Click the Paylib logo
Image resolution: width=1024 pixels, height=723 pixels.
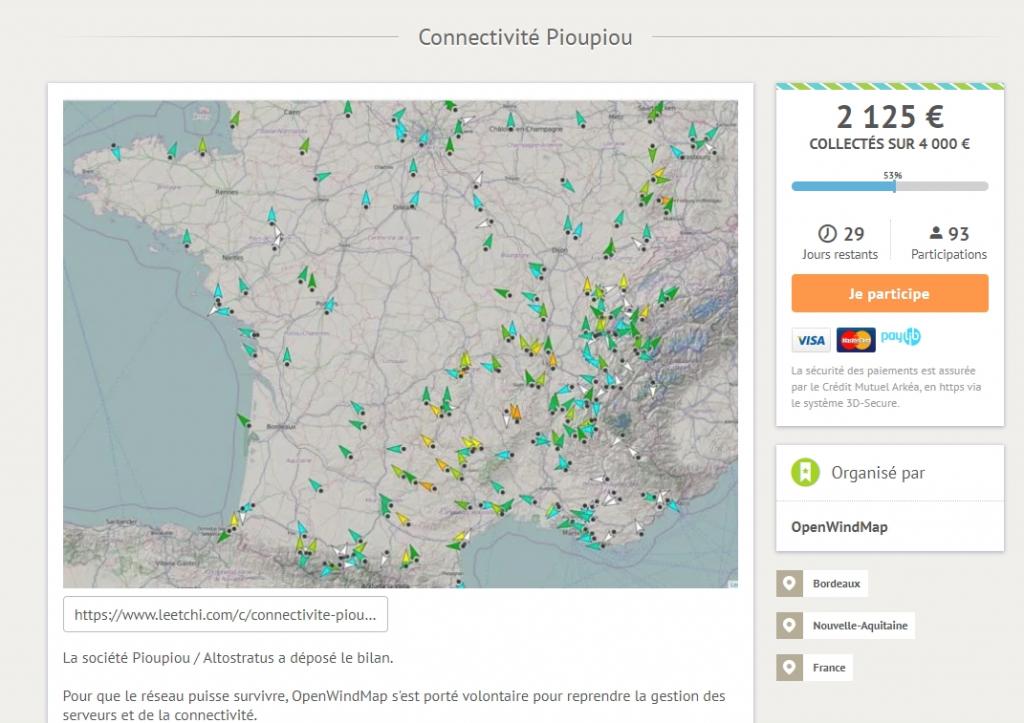pyautogui.click(x=901, y=336)
